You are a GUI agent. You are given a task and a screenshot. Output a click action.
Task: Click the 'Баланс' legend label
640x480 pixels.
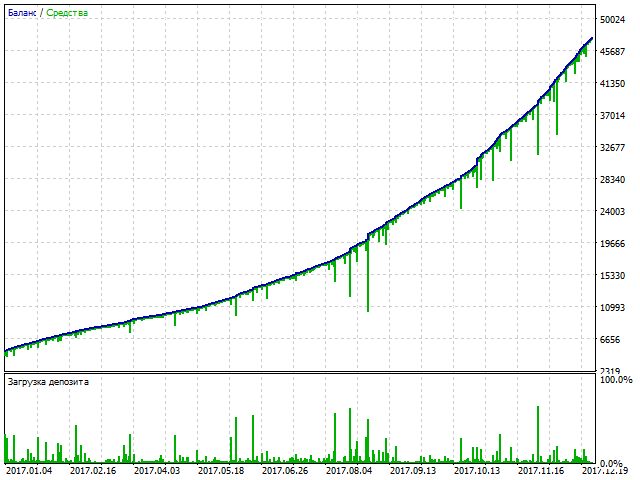click(x=22, y=13)
